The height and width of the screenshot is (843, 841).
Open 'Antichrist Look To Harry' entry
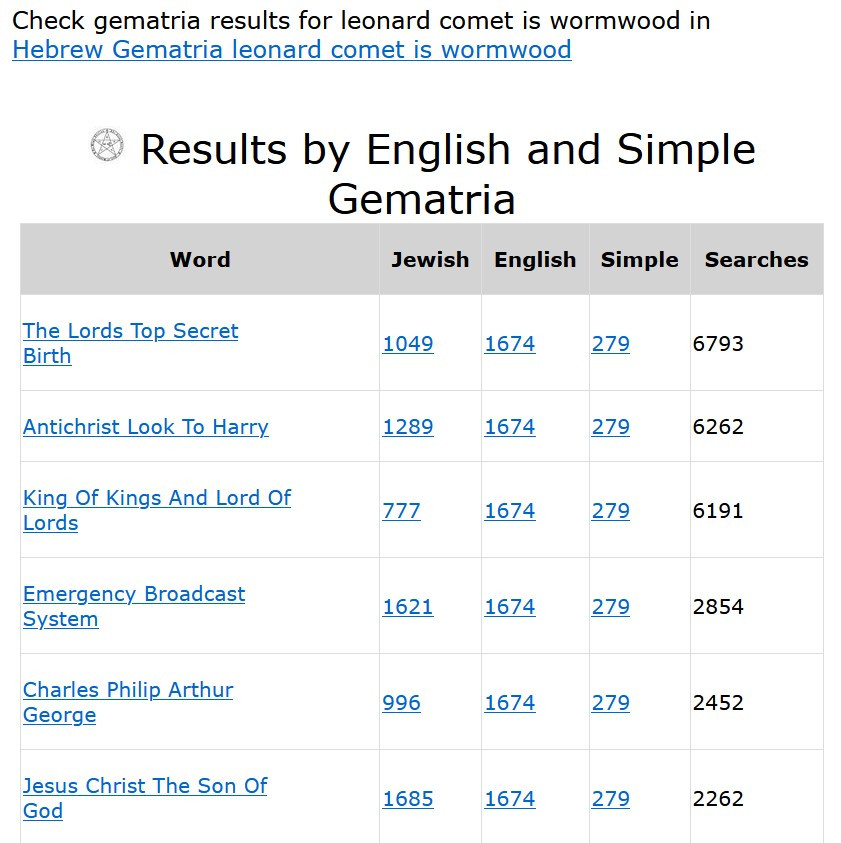(145, 427)
